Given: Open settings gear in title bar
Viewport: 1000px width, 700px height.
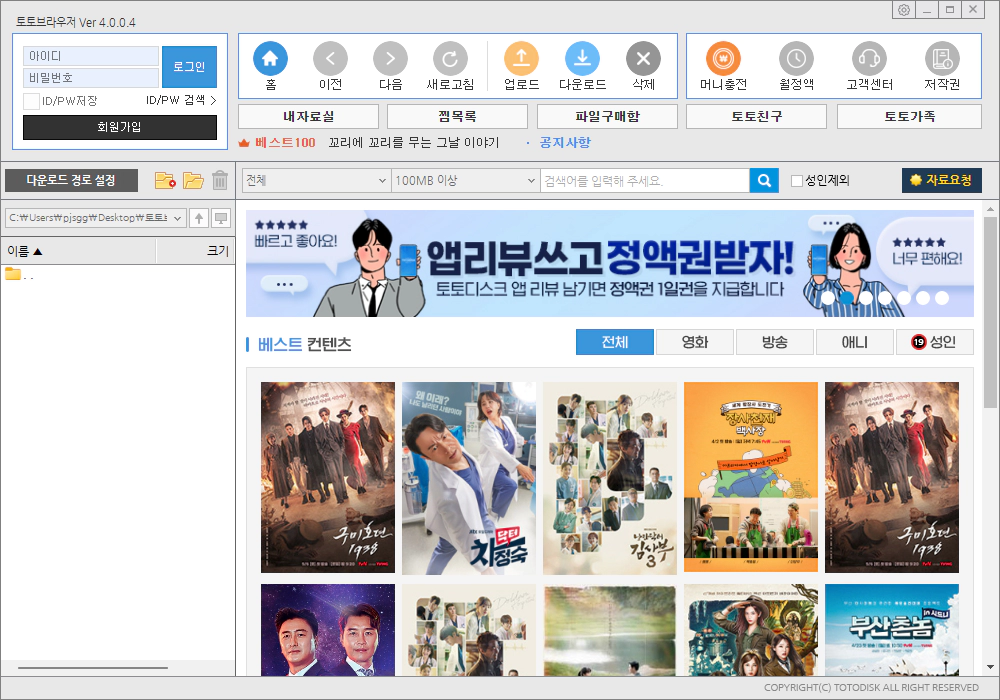Looking at the screenshot, I should (x=904, y=10).
